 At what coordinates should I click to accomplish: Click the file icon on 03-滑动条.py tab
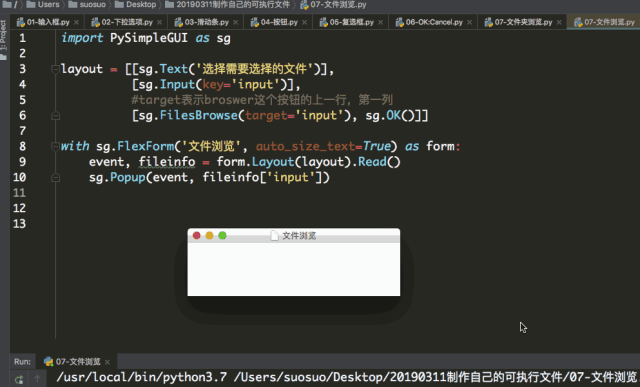click(x=179, y=22)
